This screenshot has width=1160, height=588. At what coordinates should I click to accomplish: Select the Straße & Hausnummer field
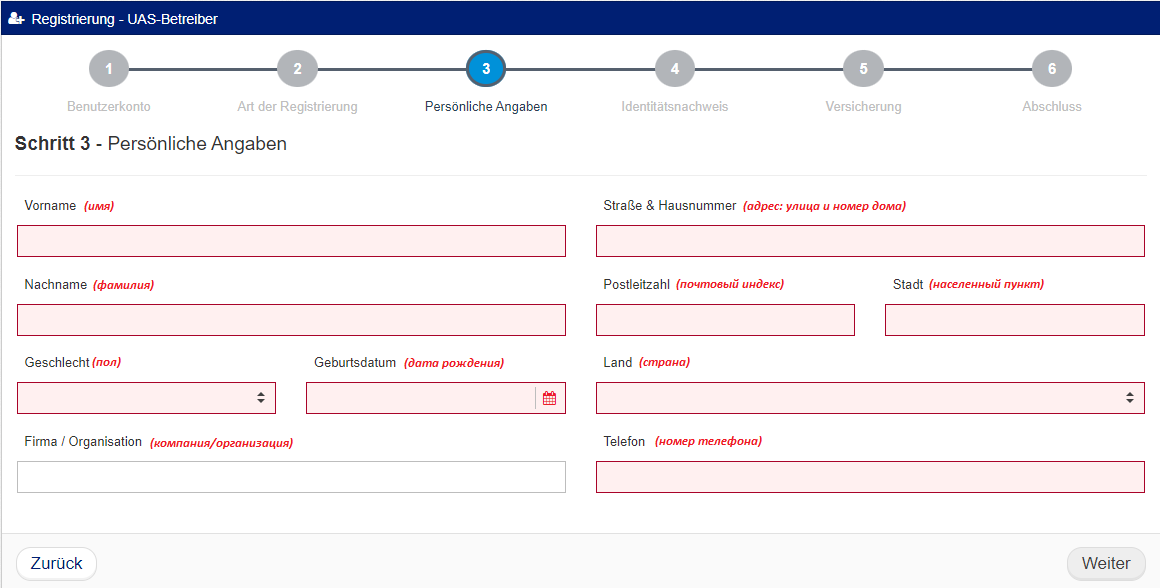pos(870,241)
